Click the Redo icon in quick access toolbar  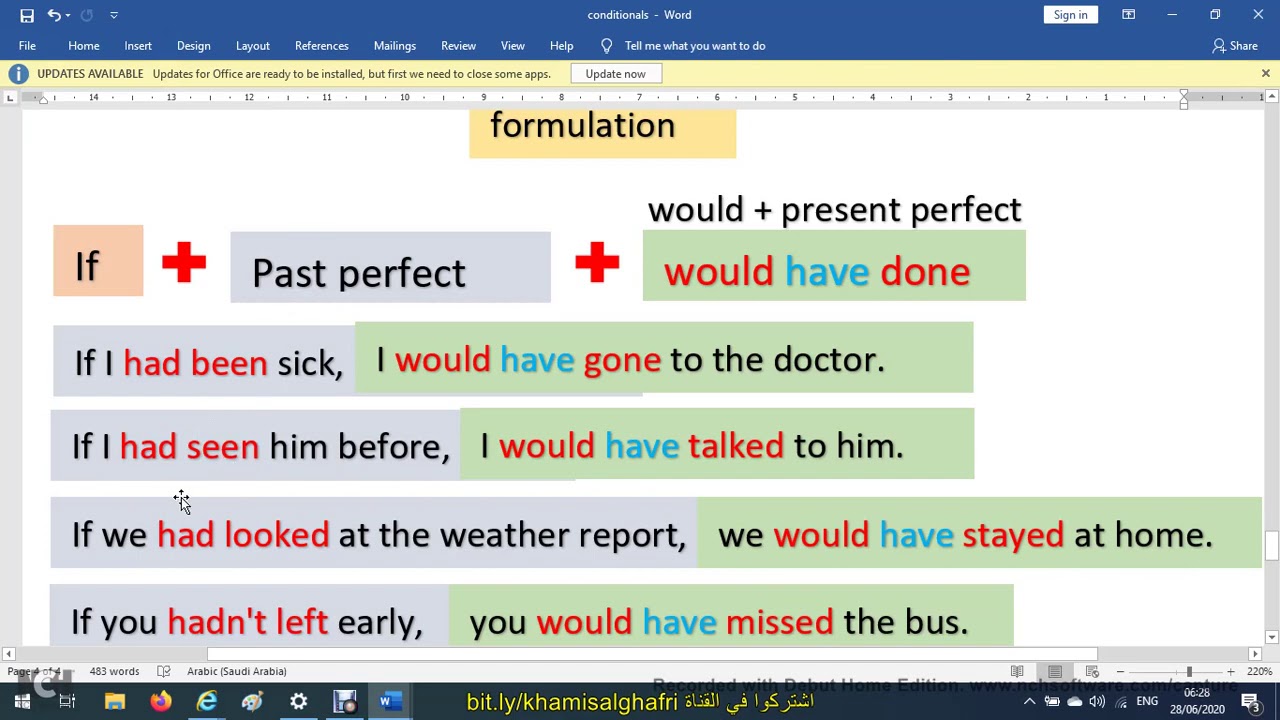coord(87,15)
